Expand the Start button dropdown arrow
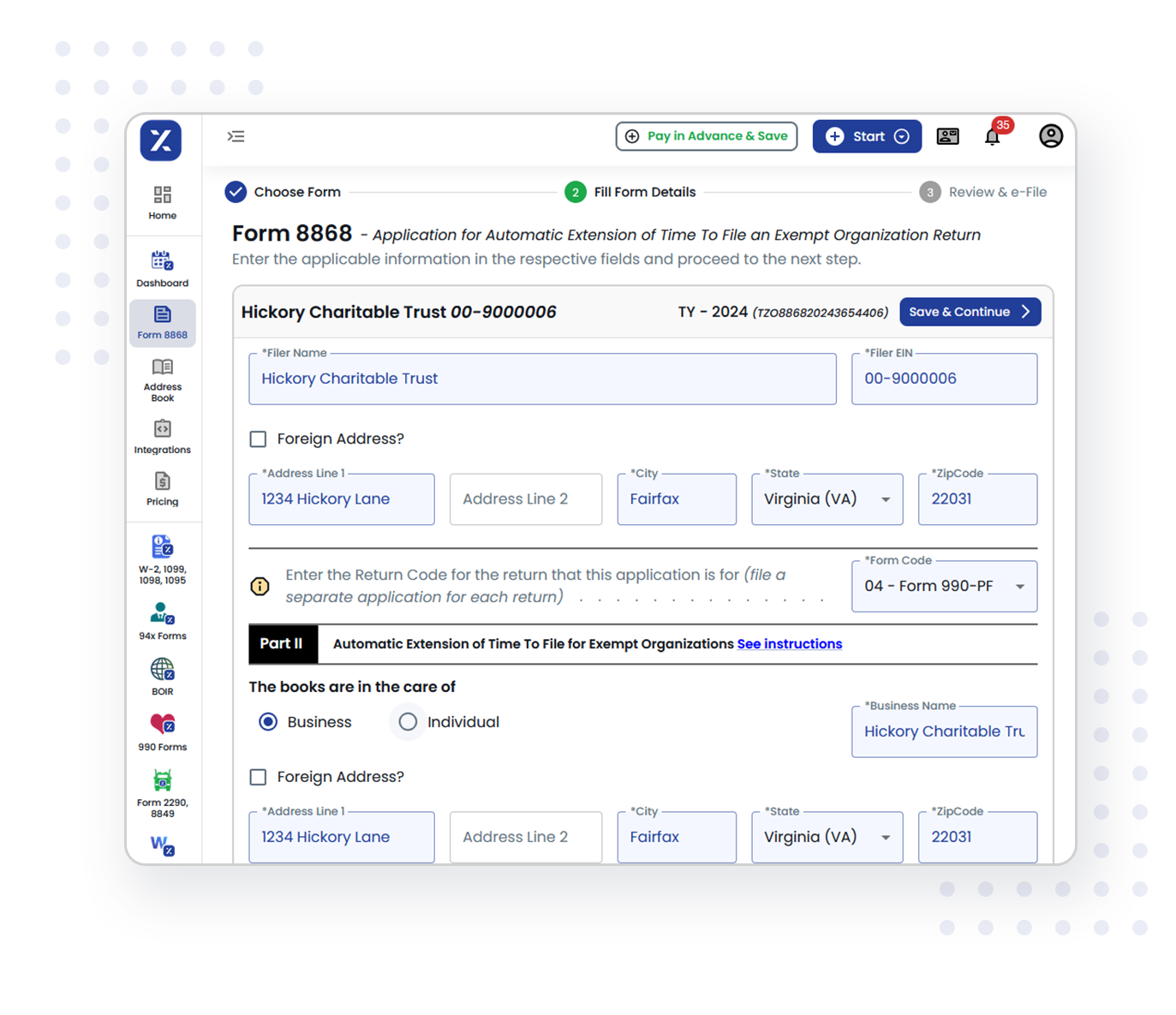This screenshot has height=1015, width=1176. (x=901, y=135)
